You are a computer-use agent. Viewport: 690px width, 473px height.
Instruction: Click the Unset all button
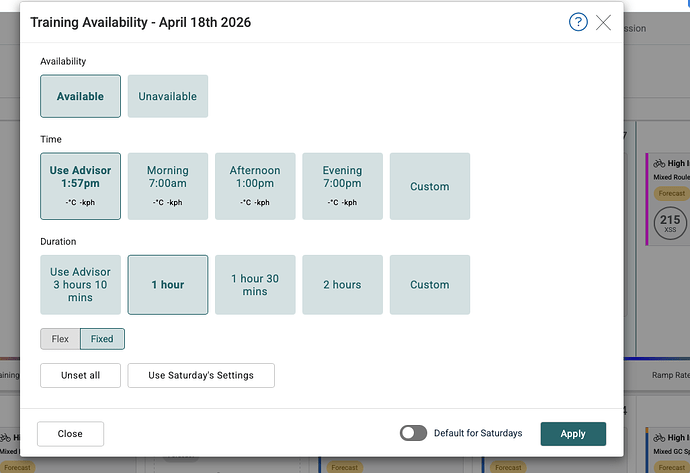(x=81, y=375)
